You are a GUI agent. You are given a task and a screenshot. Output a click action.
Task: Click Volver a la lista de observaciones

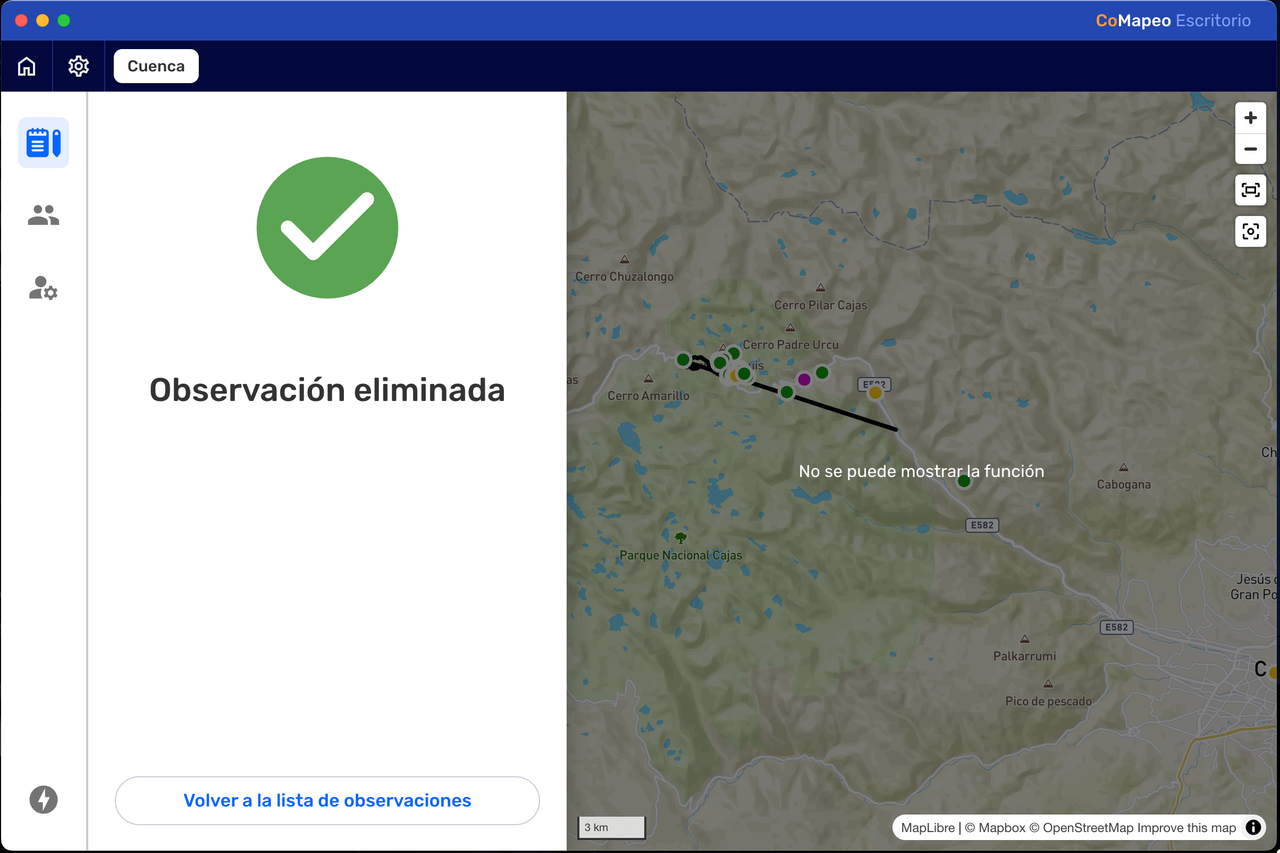[327, 800]
